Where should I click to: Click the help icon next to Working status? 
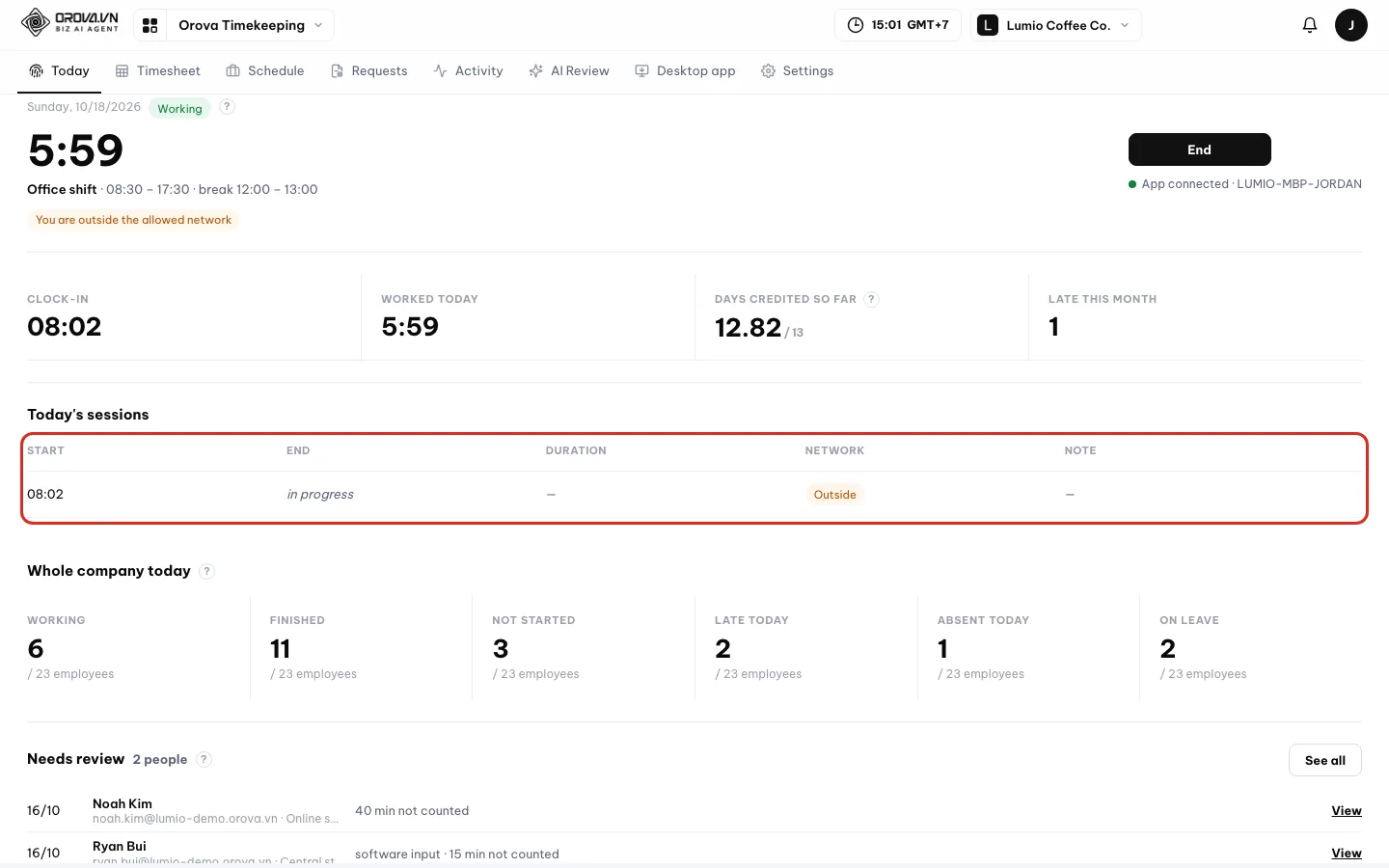(227, 107)
